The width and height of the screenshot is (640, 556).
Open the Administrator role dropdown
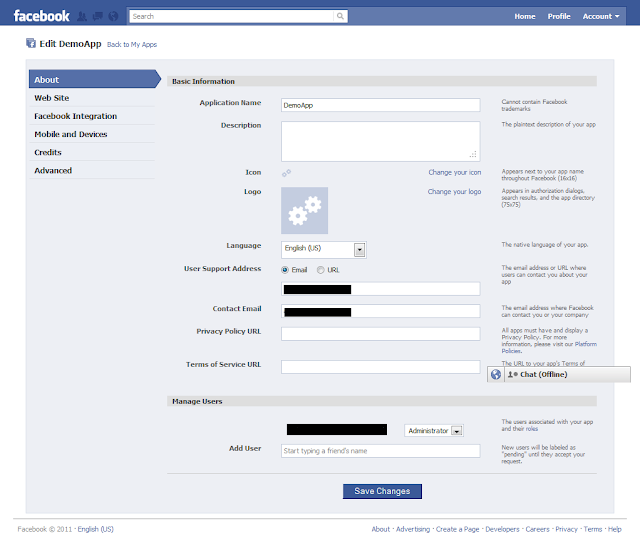point(434,431)
